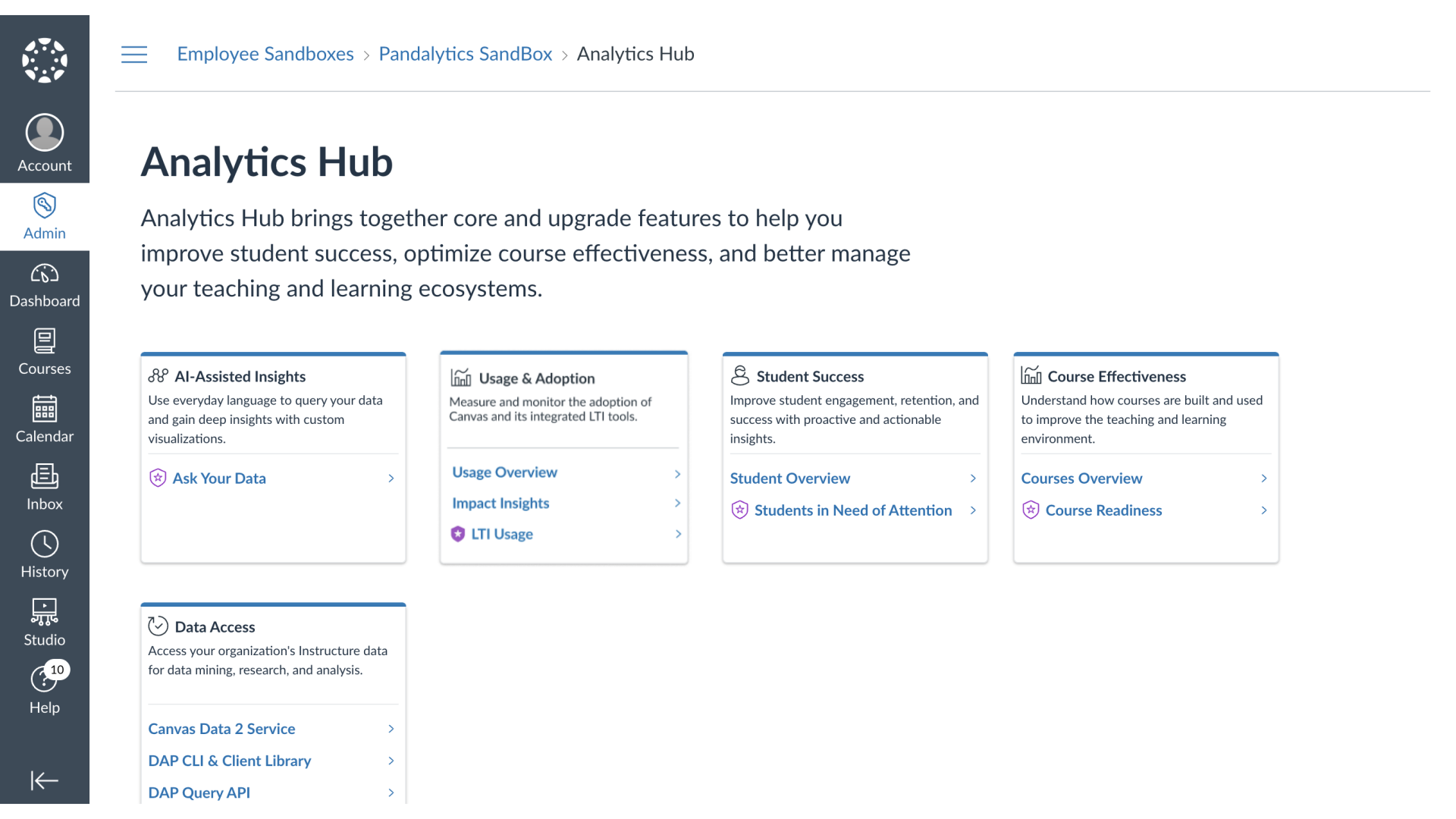Click the Usage & Adoption chart icon

[461, 378]
